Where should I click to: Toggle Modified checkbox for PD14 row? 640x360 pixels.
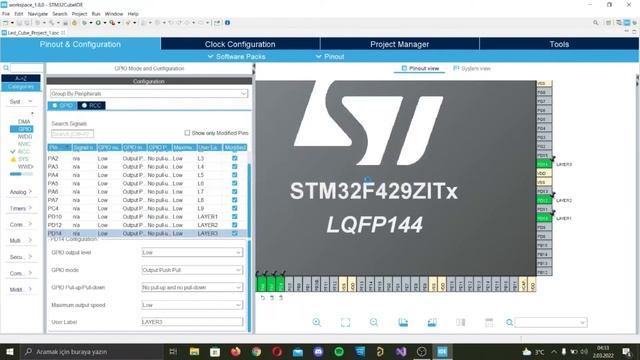[x=234, y=233]
